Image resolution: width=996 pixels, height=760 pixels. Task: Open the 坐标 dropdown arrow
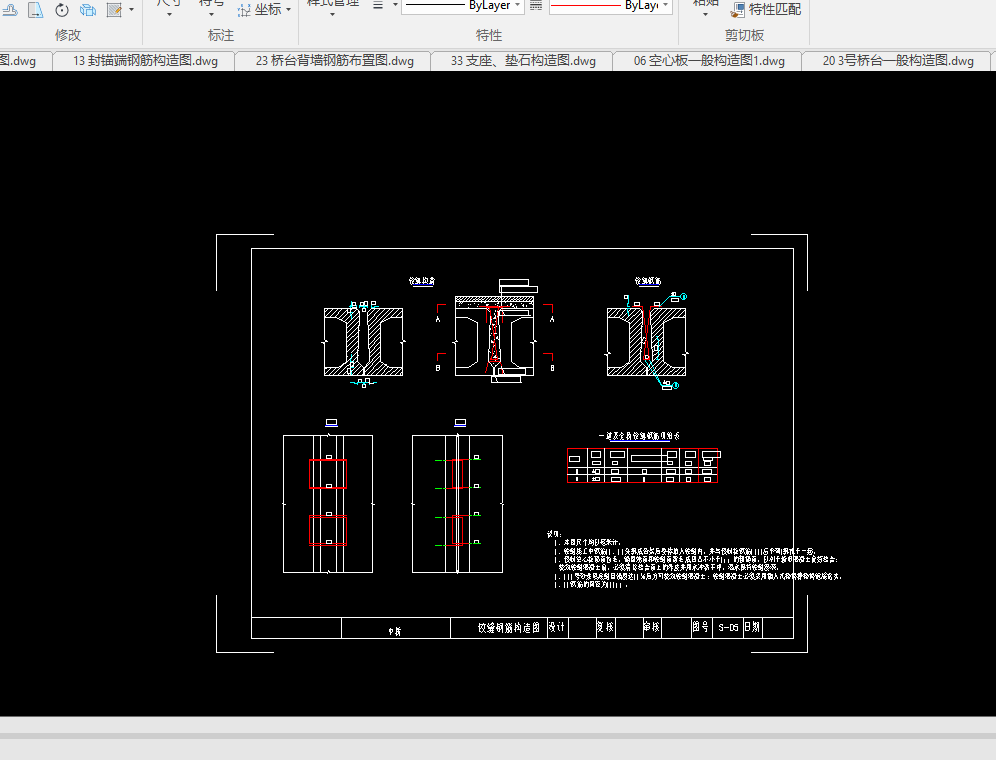(288, 10)
